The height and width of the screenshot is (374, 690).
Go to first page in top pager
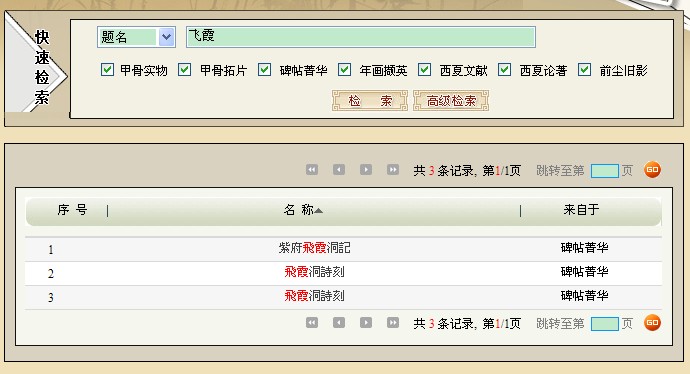point(312,170)
